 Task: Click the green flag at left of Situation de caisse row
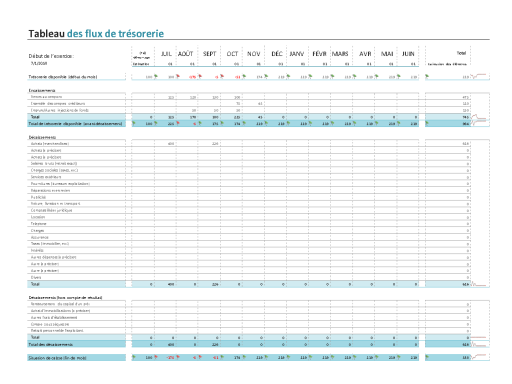coord(134,357)
